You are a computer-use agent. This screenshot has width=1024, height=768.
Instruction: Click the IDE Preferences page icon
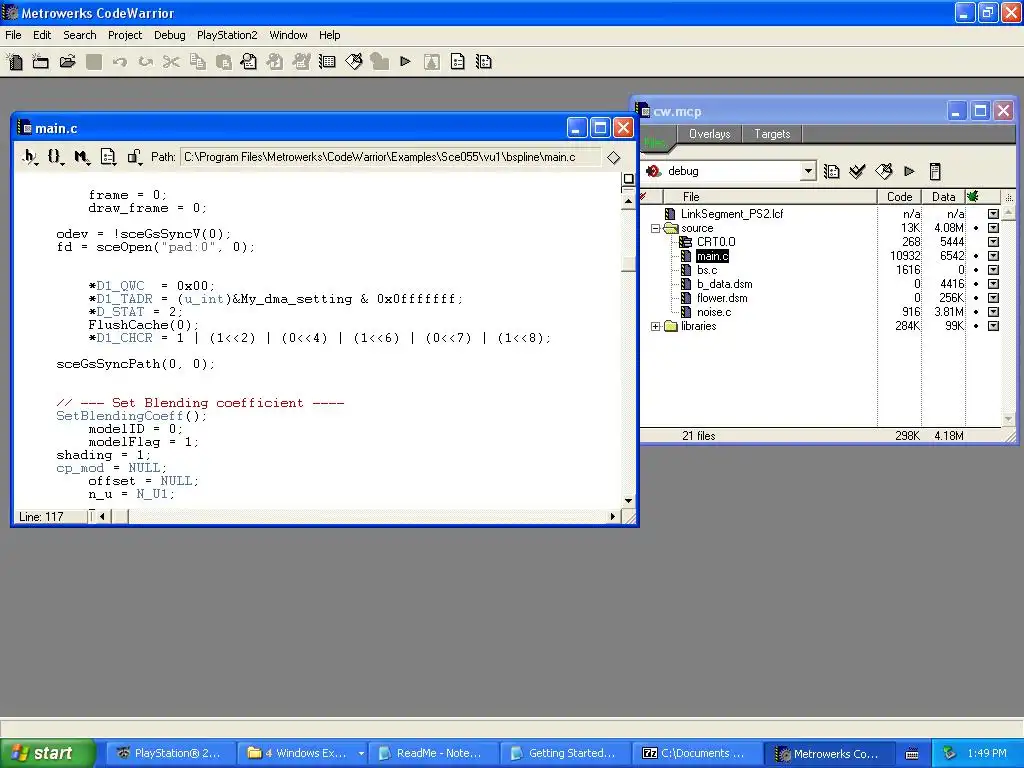[458, 62]
